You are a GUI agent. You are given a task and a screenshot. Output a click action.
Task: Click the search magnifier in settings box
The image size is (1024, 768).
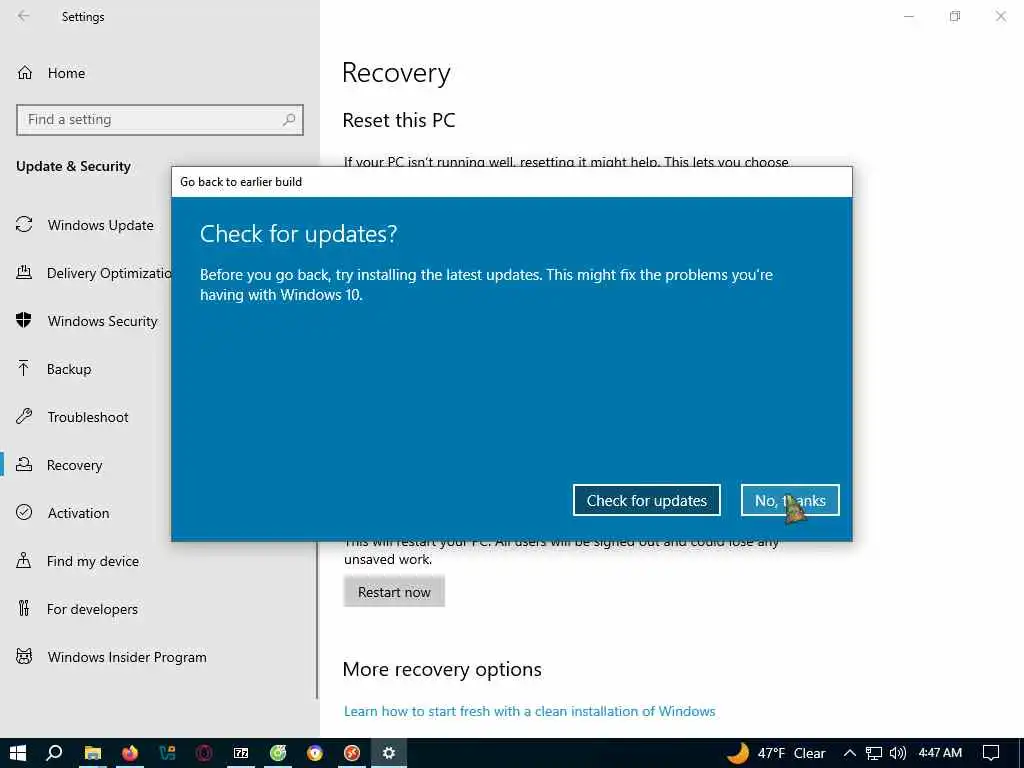[x=289, y=120]
